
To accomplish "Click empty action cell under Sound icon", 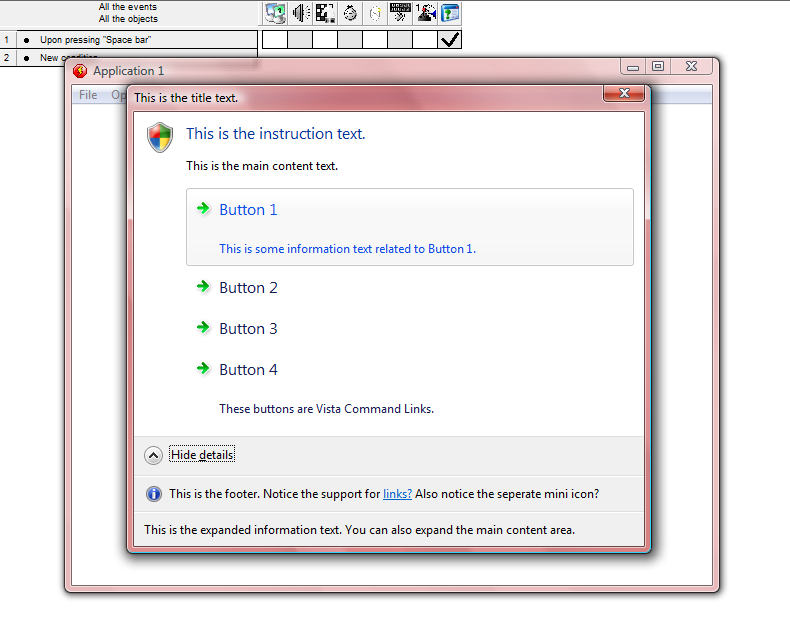I will click(x=300, y=40).
